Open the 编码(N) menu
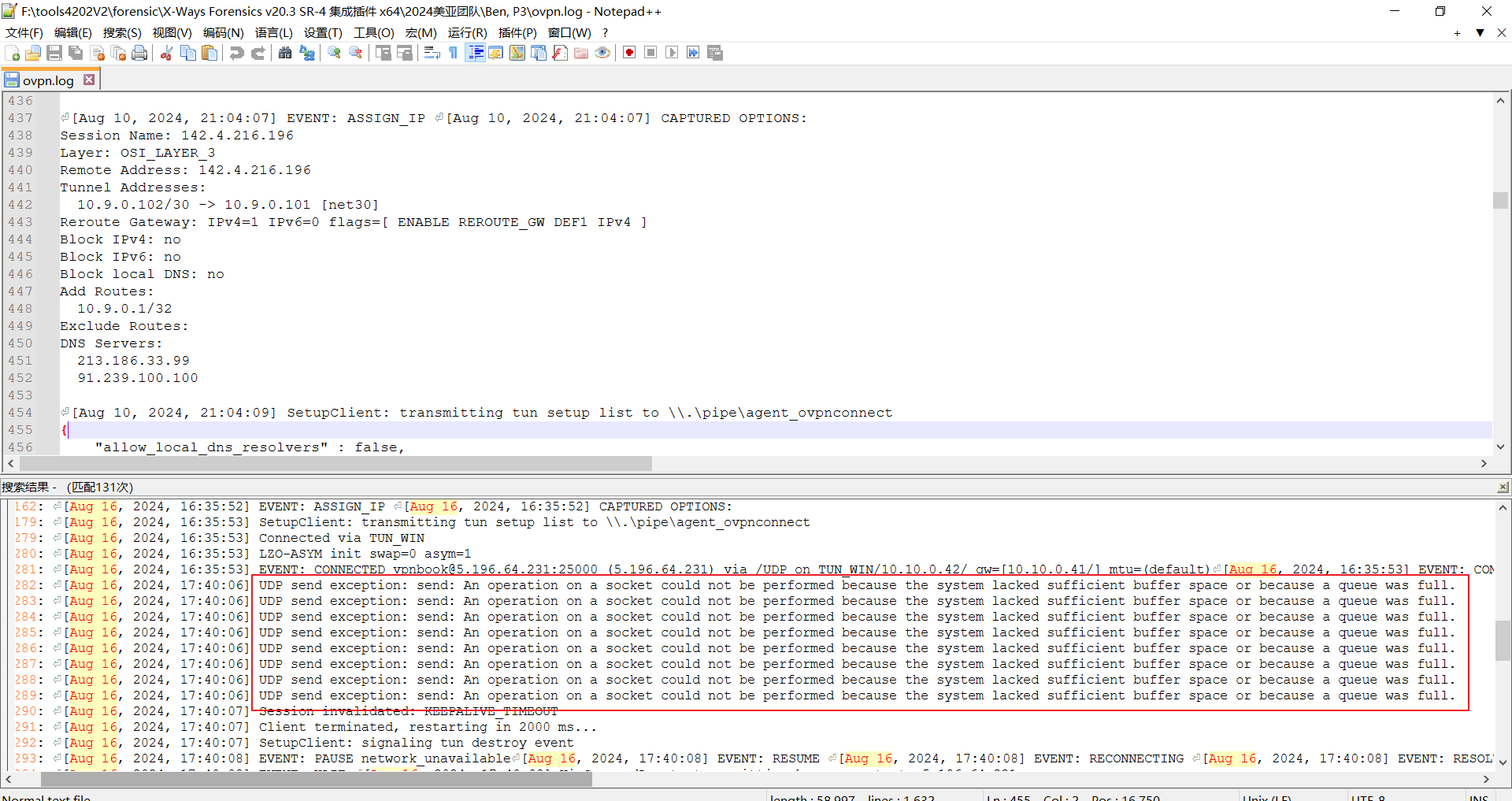Screen dimensions: 1512x801 click(x=224, y=32)
